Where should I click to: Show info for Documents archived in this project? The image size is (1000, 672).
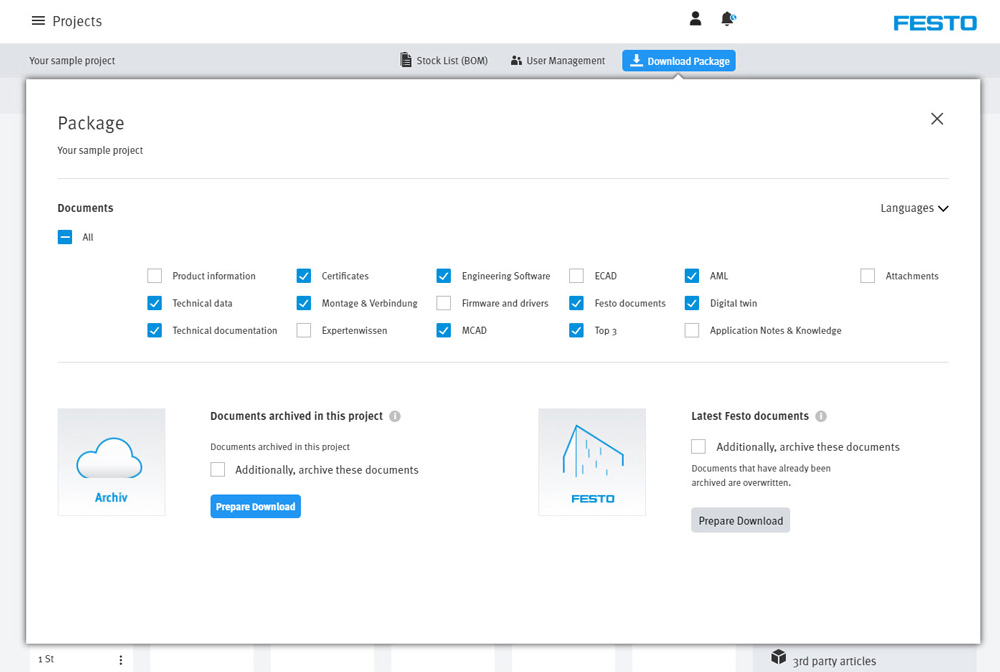(395, 416)
